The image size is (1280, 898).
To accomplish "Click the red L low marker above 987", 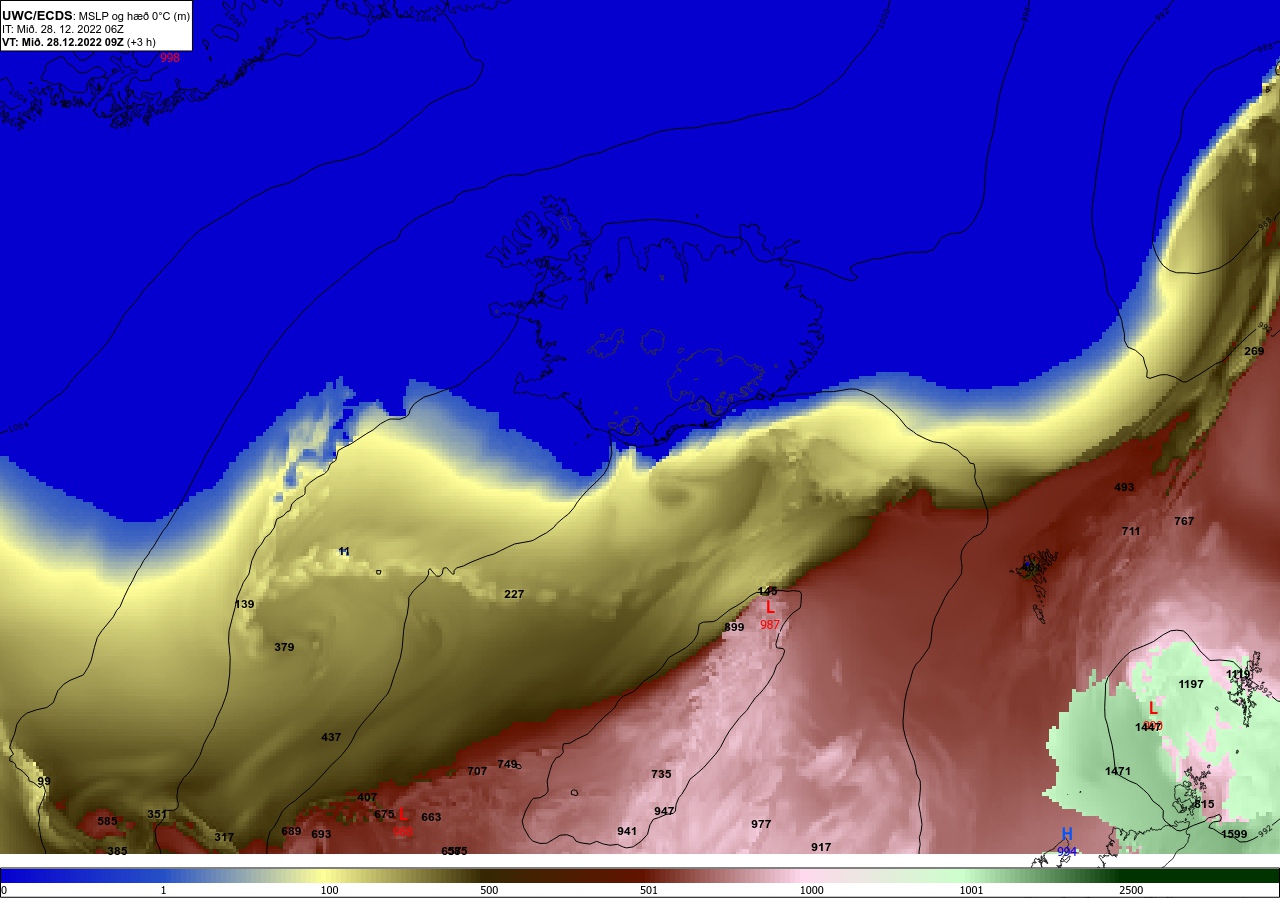I will point(769,607).
